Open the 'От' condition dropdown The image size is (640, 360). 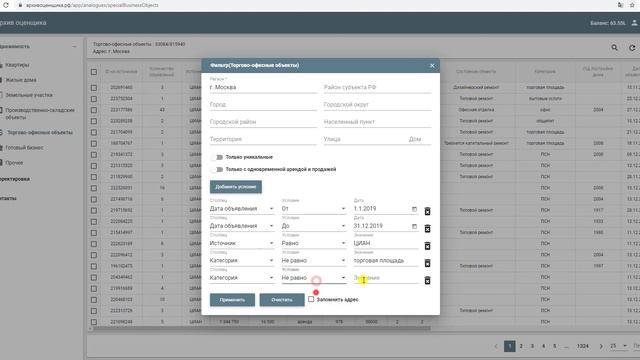click(x=313, y=209)
